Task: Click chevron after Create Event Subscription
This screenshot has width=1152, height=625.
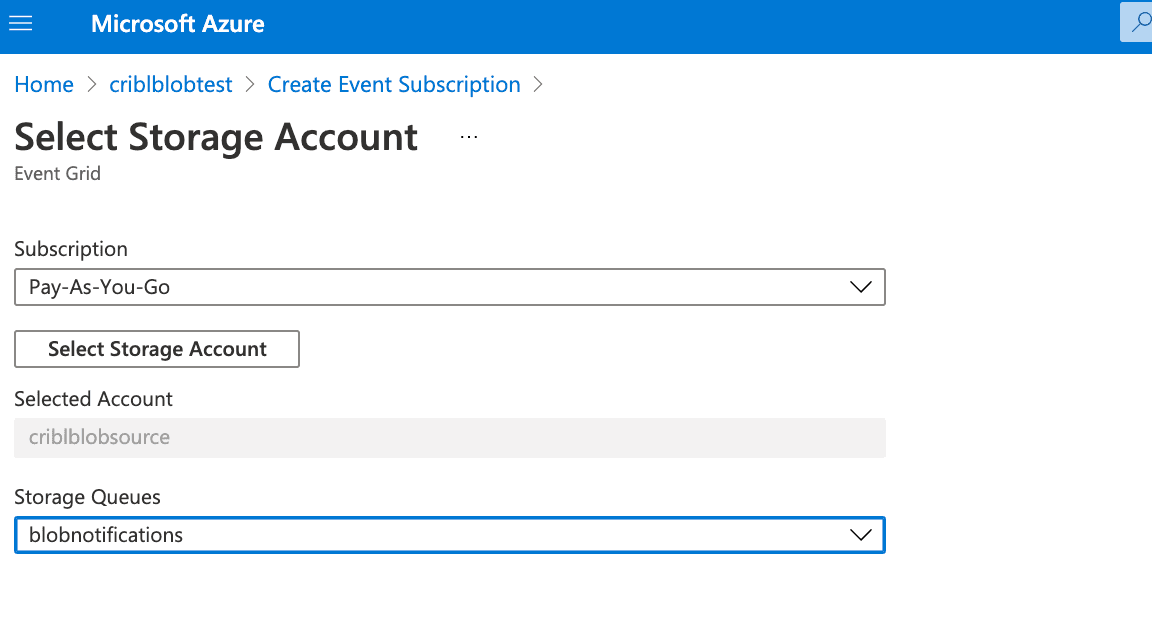Action: point(538,85)
